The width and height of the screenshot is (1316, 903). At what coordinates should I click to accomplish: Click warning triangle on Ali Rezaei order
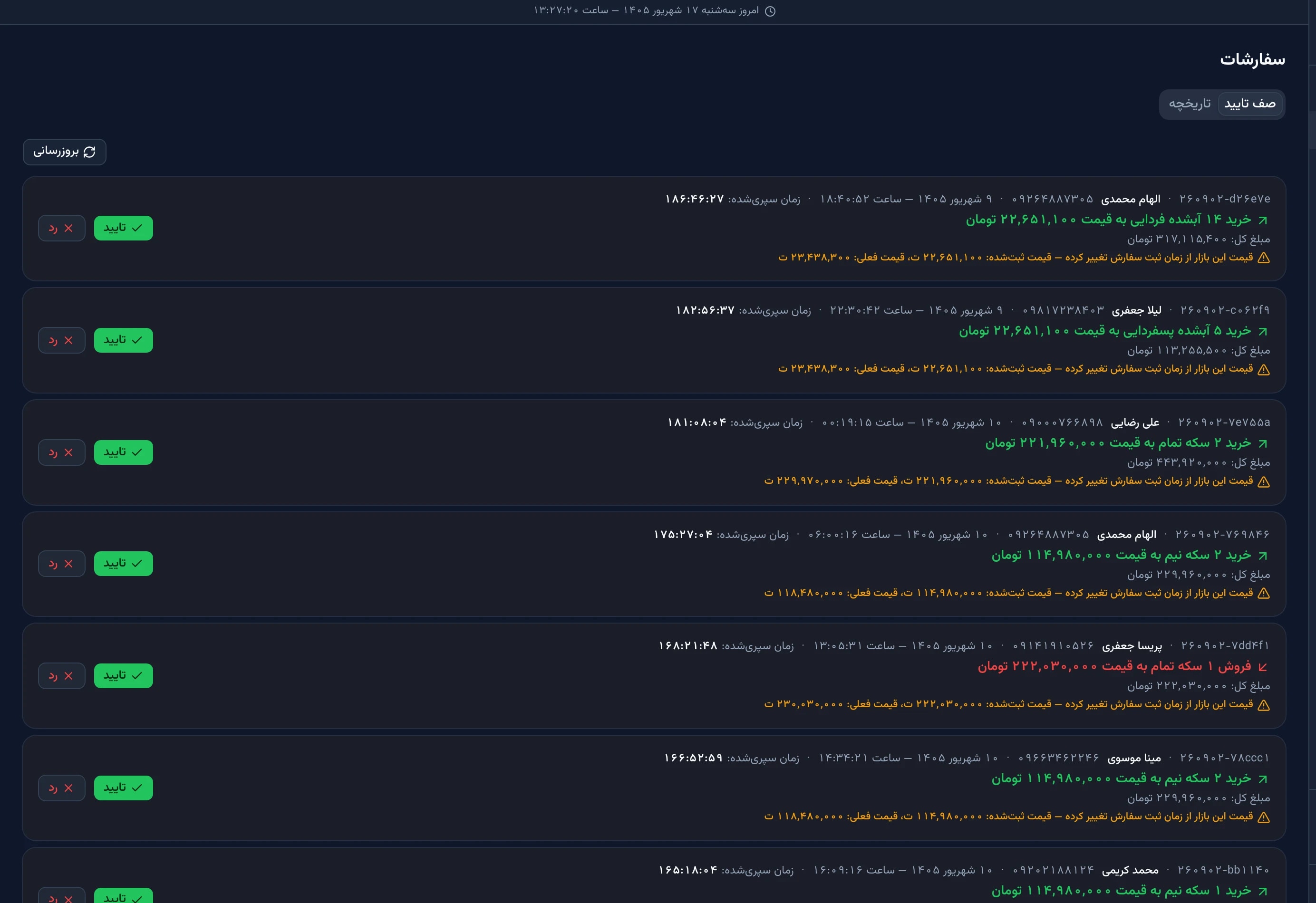(1263, 482)
